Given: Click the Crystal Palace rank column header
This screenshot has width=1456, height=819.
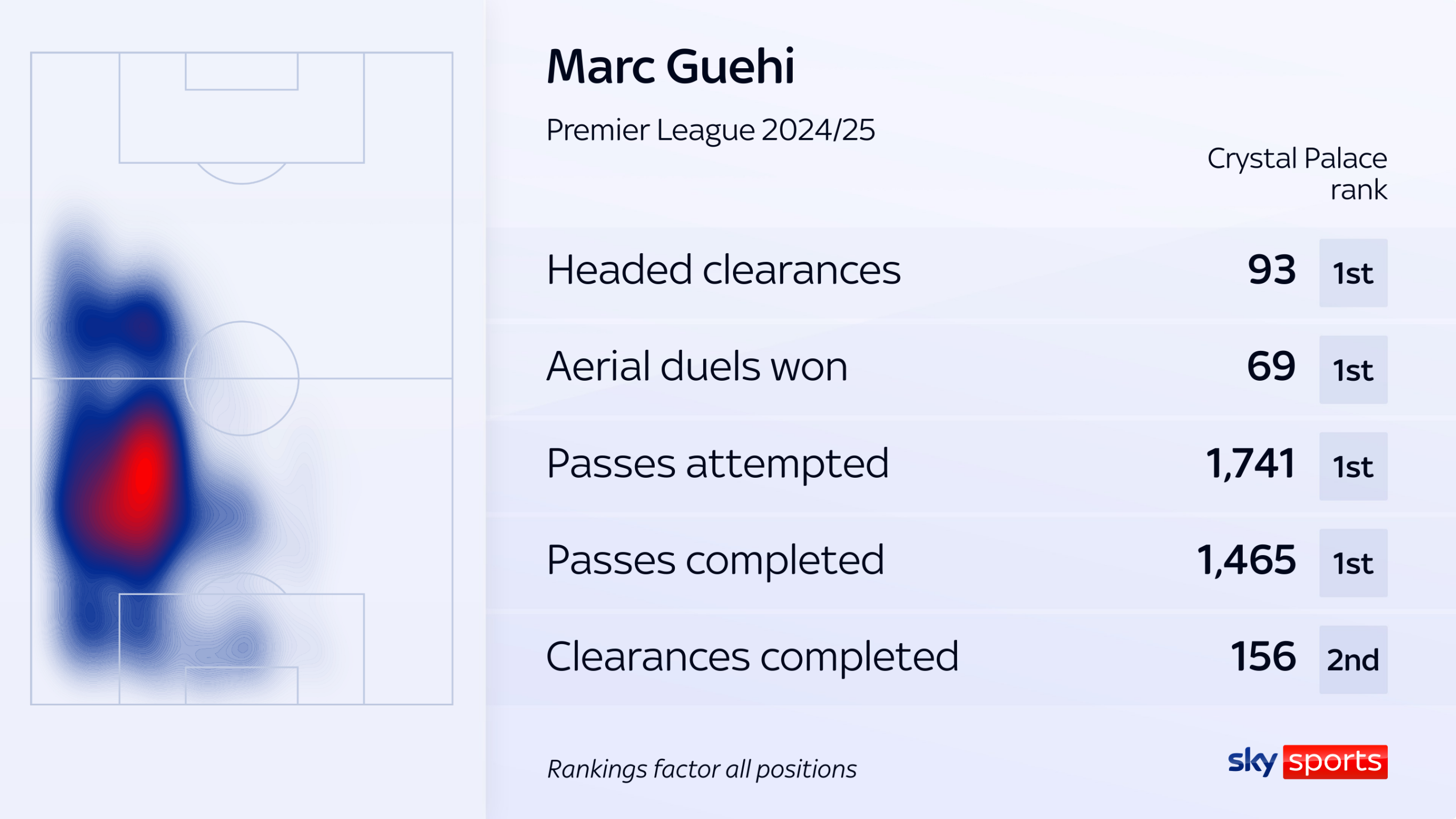Looking at the screenshot, I should coord(1297,173).
